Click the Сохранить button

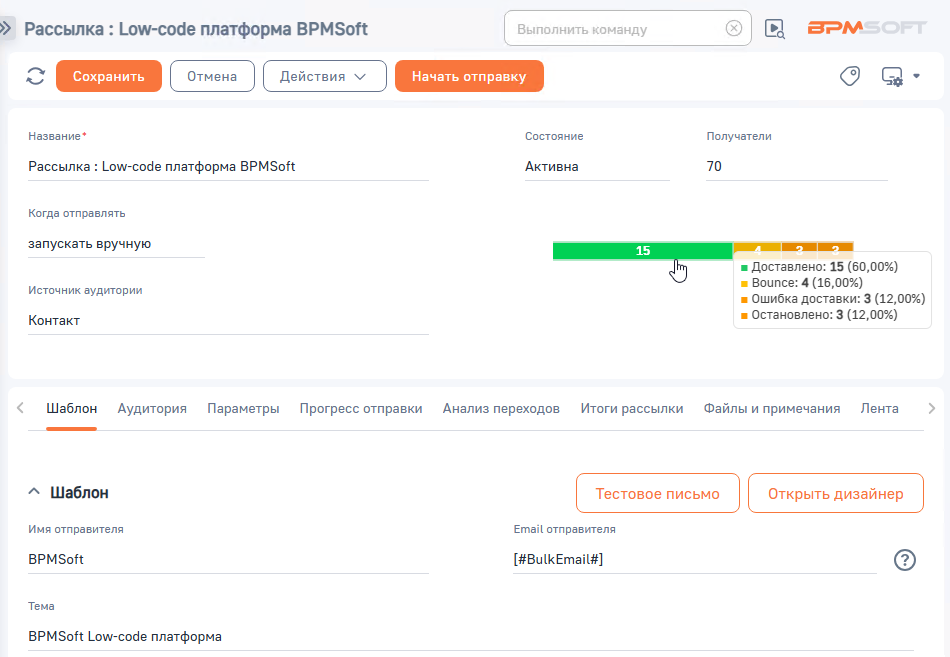coord(109,76)
